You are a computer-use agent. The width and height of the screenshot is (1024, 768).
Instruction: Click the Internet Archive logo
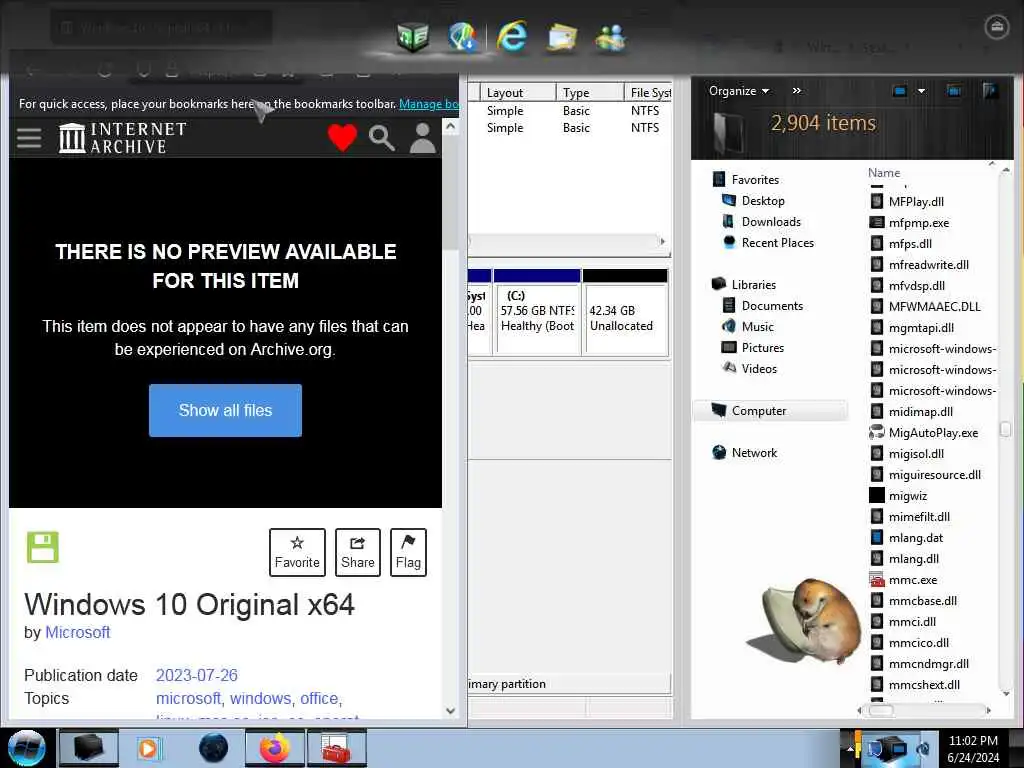click(122, 138)
